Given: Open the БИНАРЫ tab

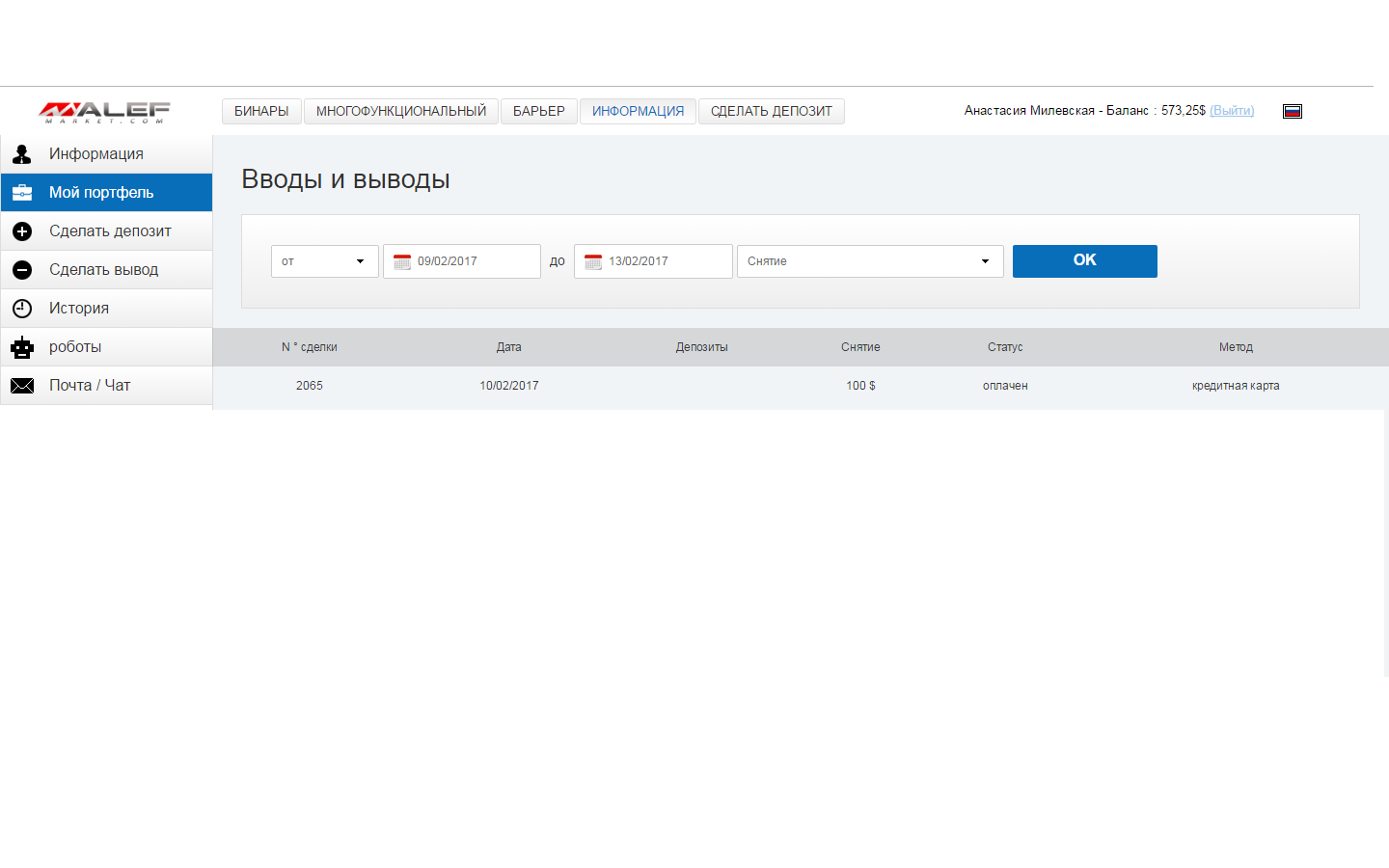Looking at the screenshot, I should click(x=261, y=112).
